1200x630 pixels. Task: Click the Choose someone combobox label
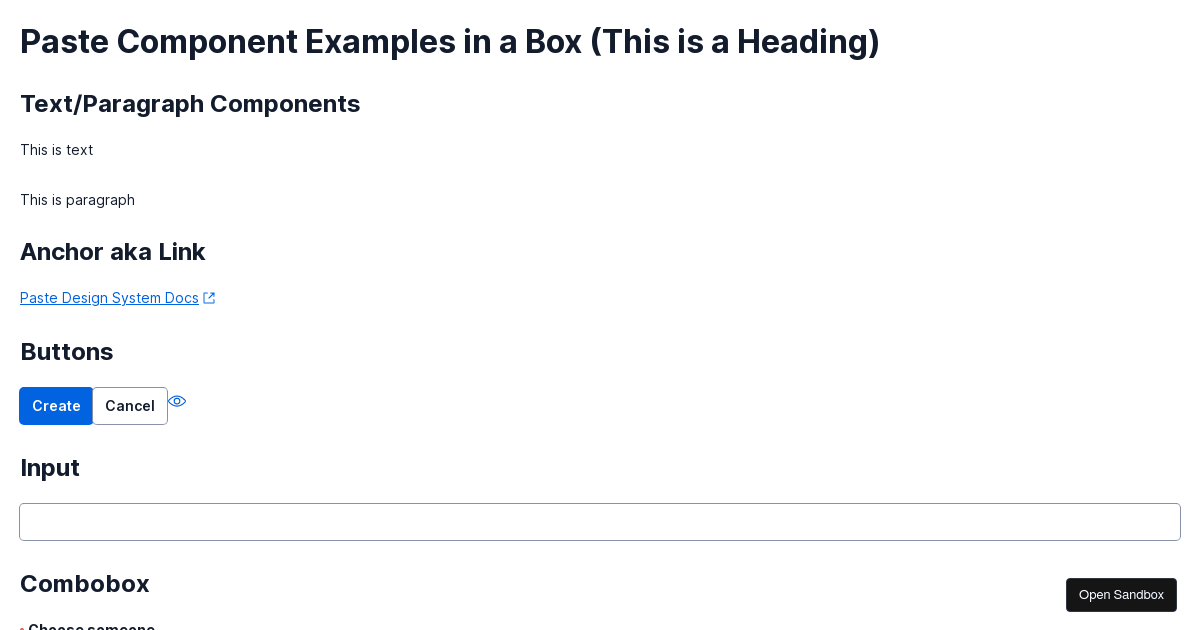[x=91, y=626]
